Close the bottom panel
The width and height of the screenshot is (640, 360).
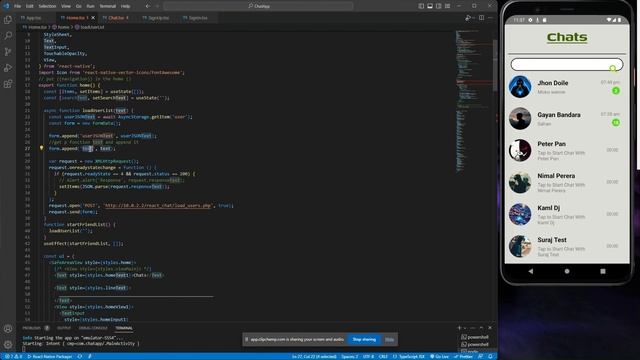490,328
